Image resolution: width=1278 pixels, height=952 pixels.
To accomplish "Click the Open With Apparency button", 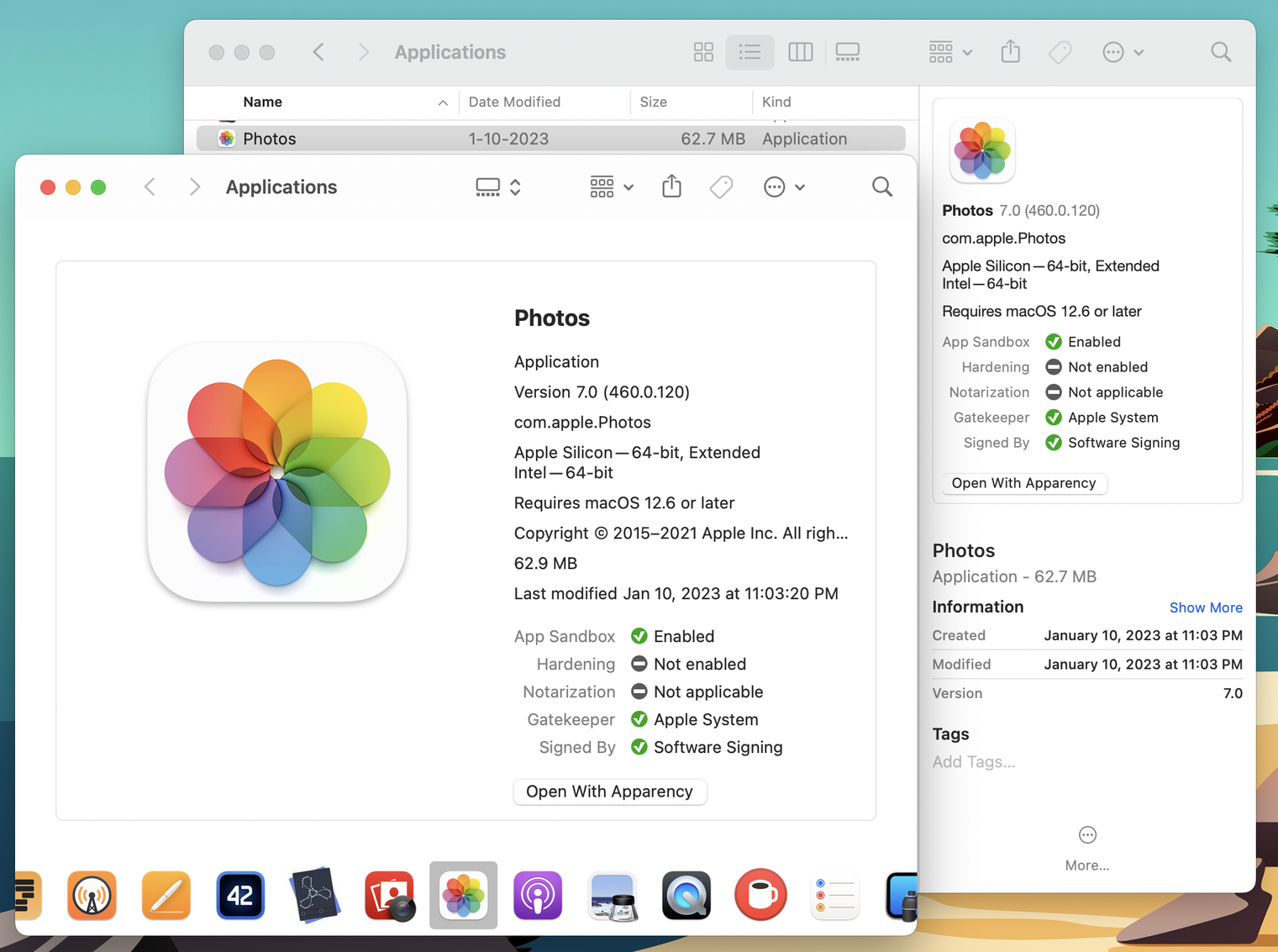I will click(610, 792).
